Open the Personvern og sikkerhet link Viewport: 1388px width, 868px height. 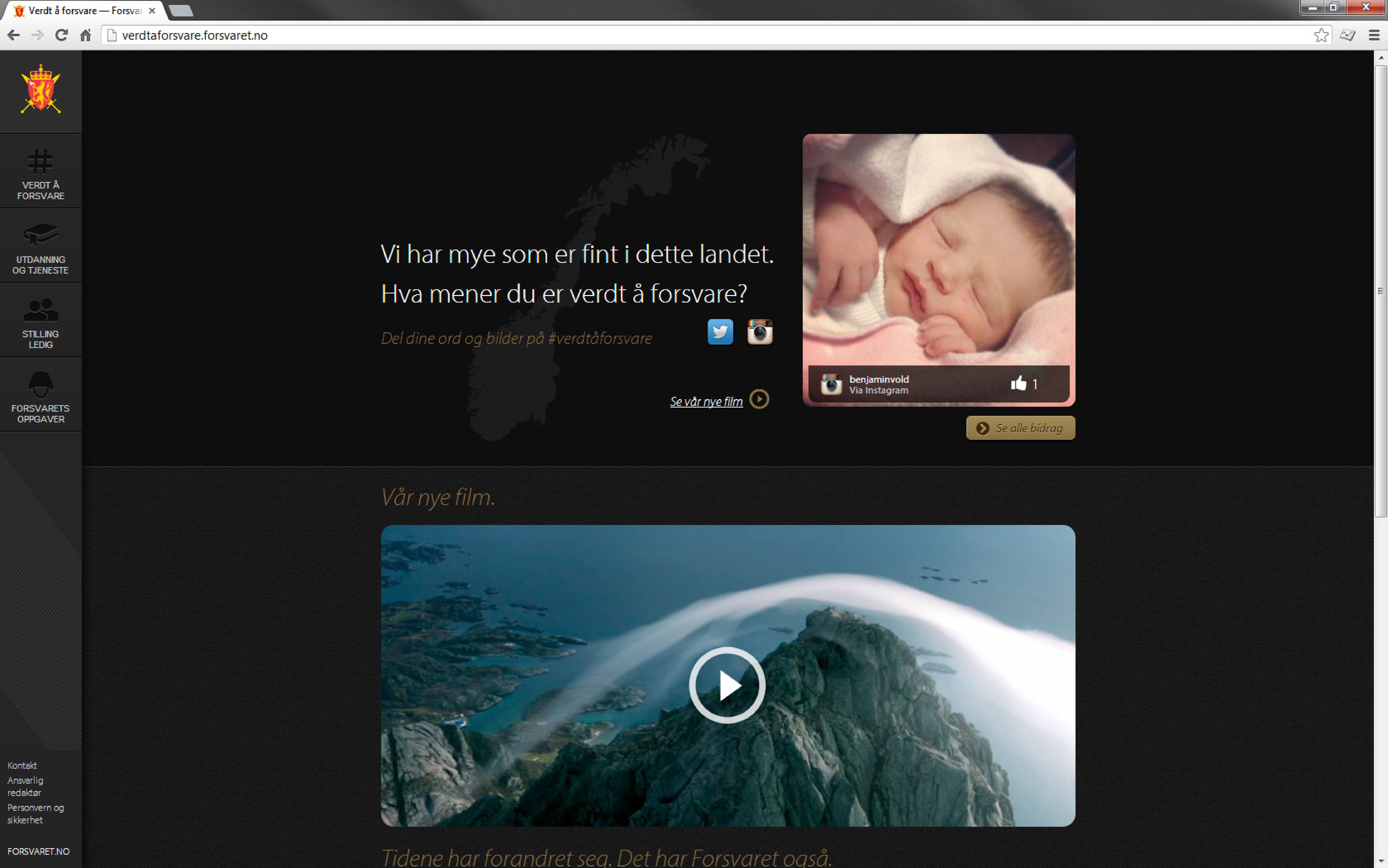point(35,813)
